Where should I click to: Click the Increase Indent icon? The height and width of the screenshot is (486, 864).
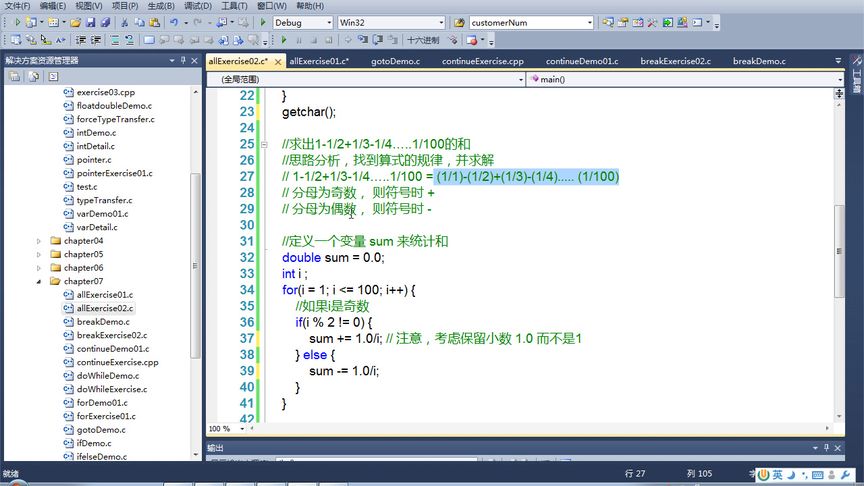[96, 40]
